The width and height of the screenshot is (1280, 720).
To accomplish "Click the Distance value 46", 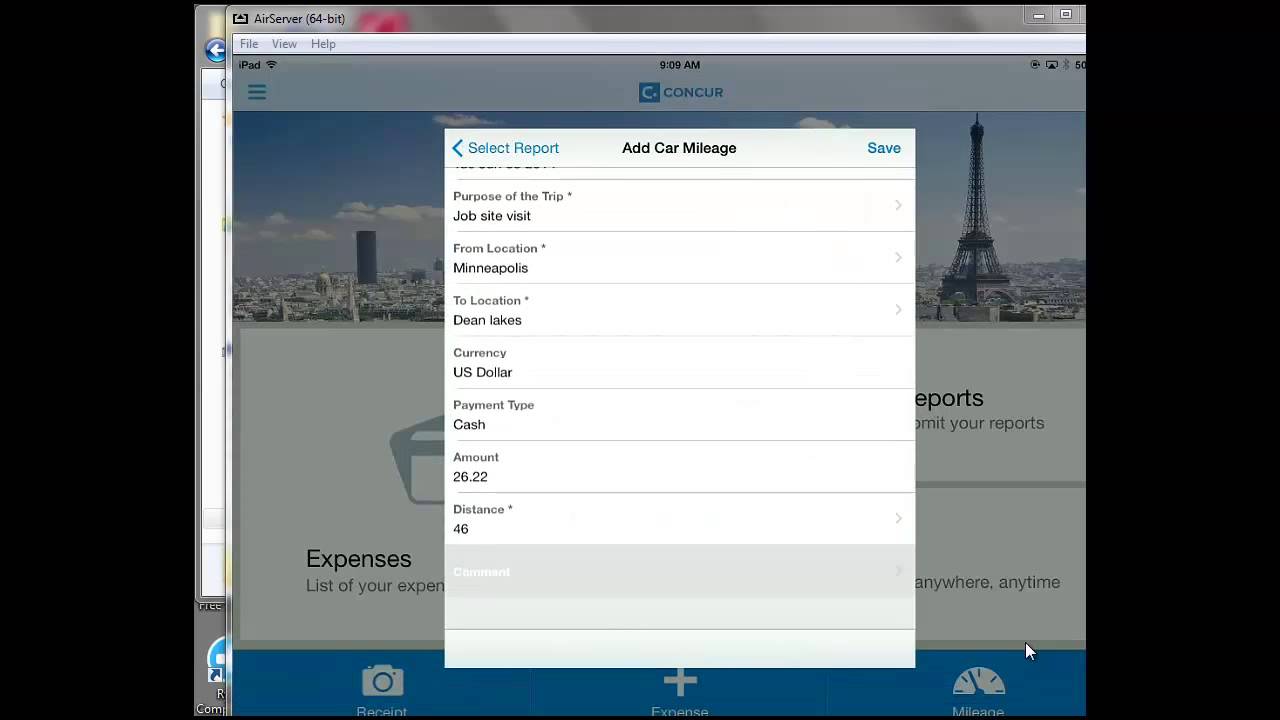I will pos(461,529).
